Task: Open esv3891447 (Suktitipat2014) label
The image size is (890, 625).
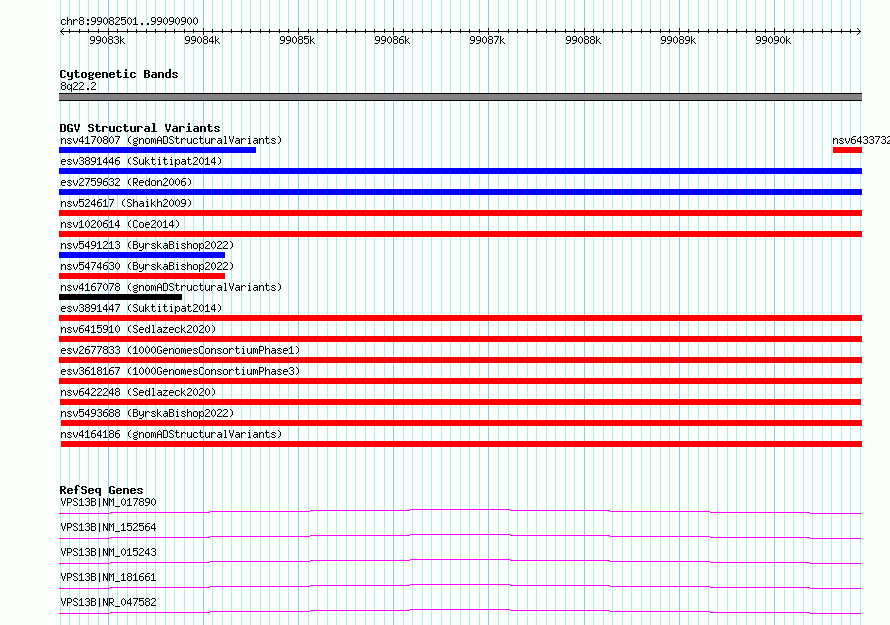Action: coord(141,308)
